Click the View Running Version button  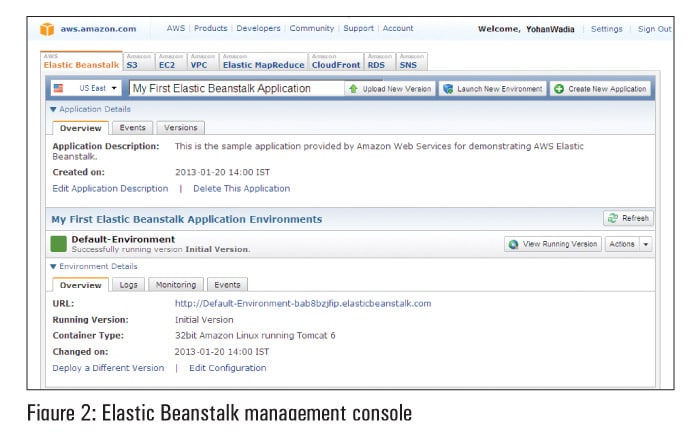[553, 244]
